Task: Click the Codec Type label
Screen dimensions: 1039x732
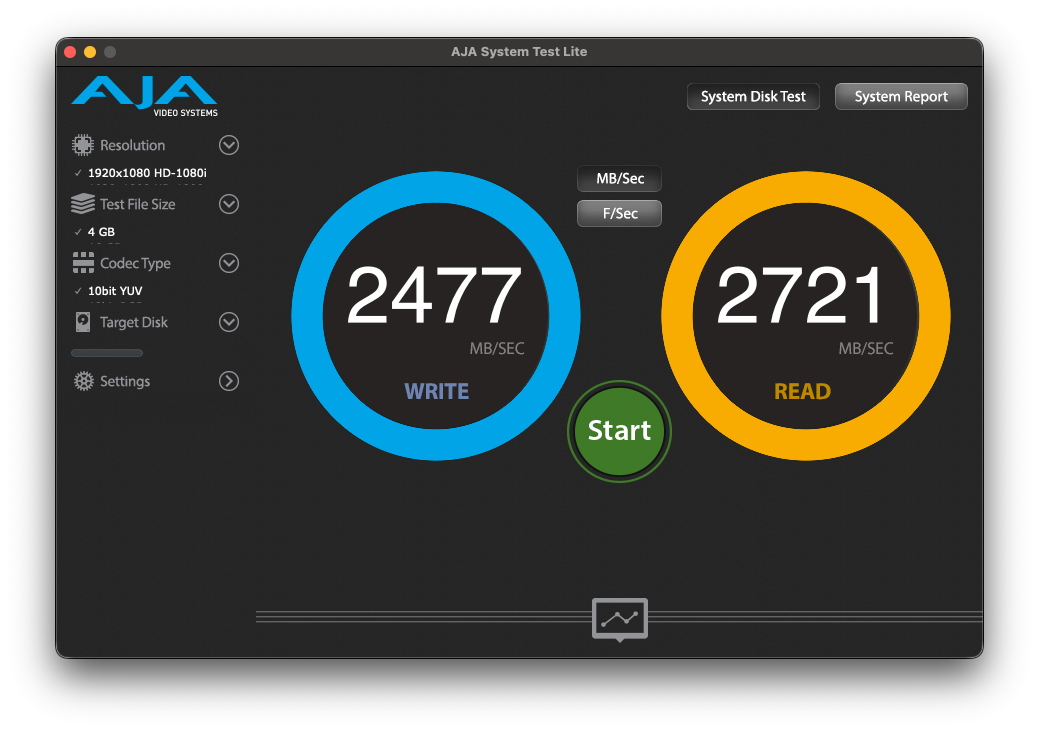Action: pos(135,263)
